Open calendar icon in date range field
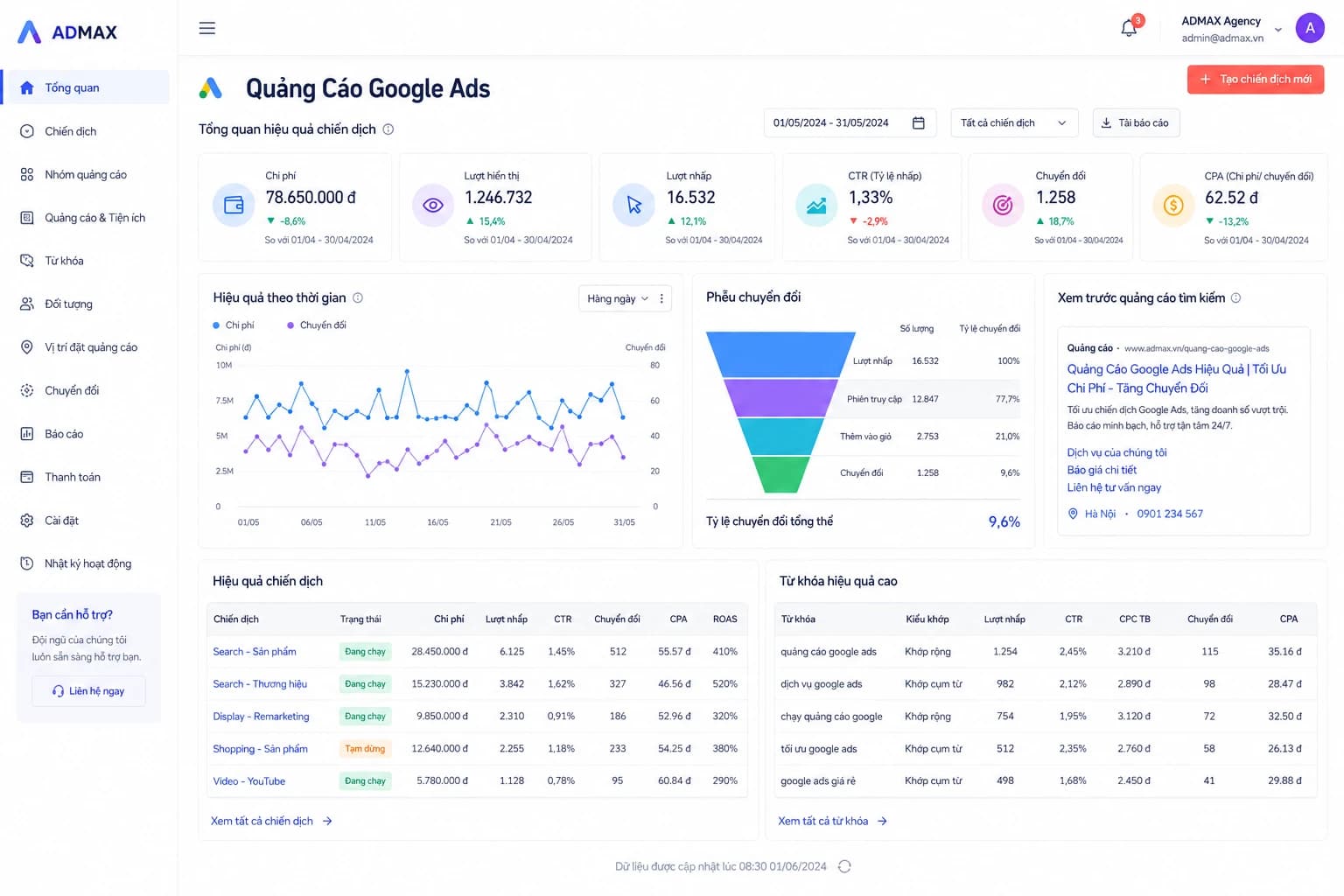The height and width of the screenshot is (896, 1344). tap(919, 123)
